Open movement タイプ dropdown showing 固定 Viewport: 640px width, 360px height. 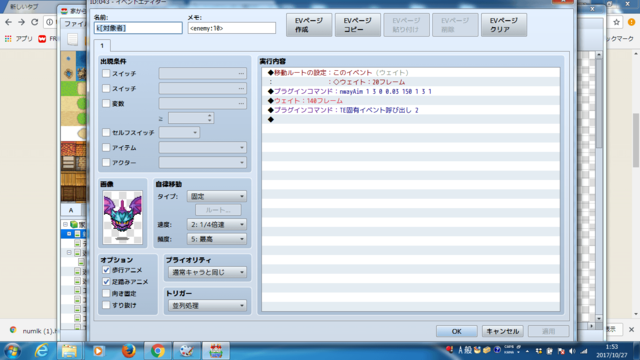217,196
